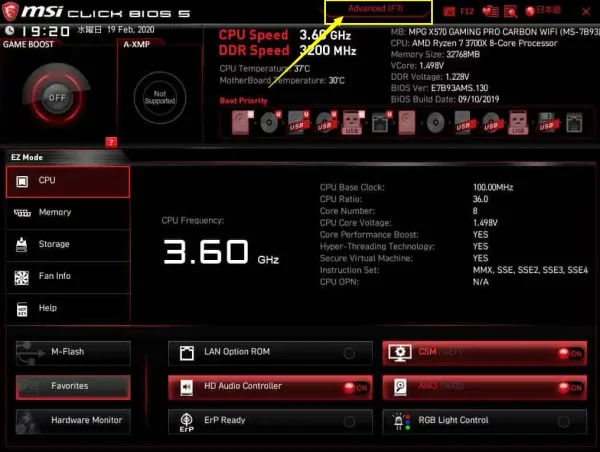This screenshot has width=600, height=452.
Task: Select the legacy hard disk boot icon
Action: (406, 123)
